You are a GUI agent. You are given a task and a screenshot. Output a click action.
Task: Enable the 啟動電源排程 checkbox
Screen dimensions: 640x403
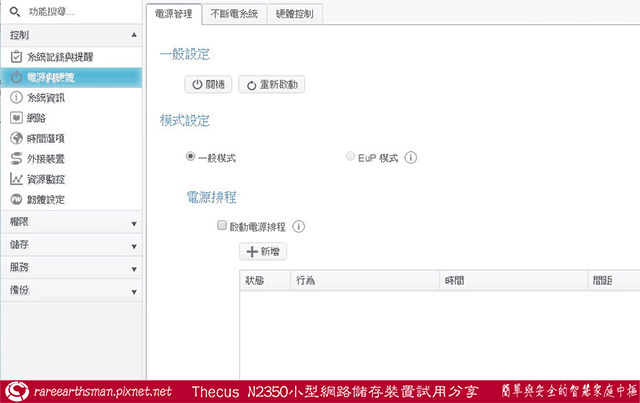[222, 227]
